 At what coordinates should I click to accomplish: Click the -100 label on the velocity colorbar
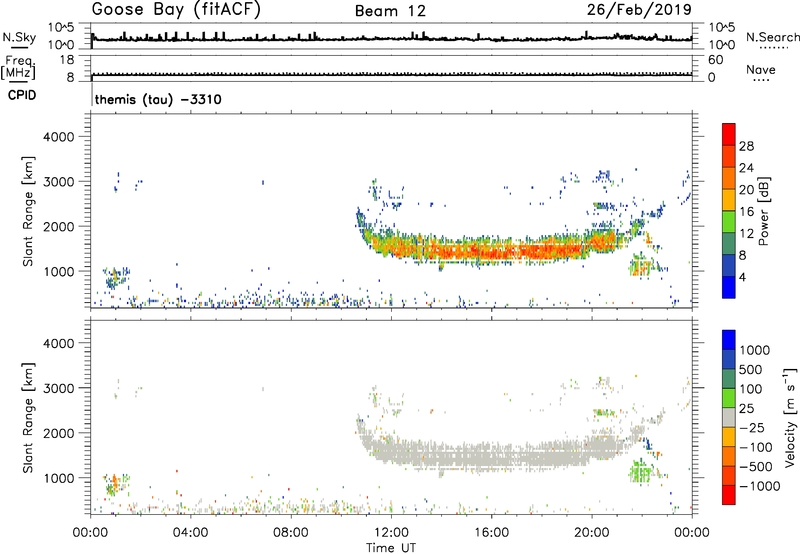pos(756,447)
